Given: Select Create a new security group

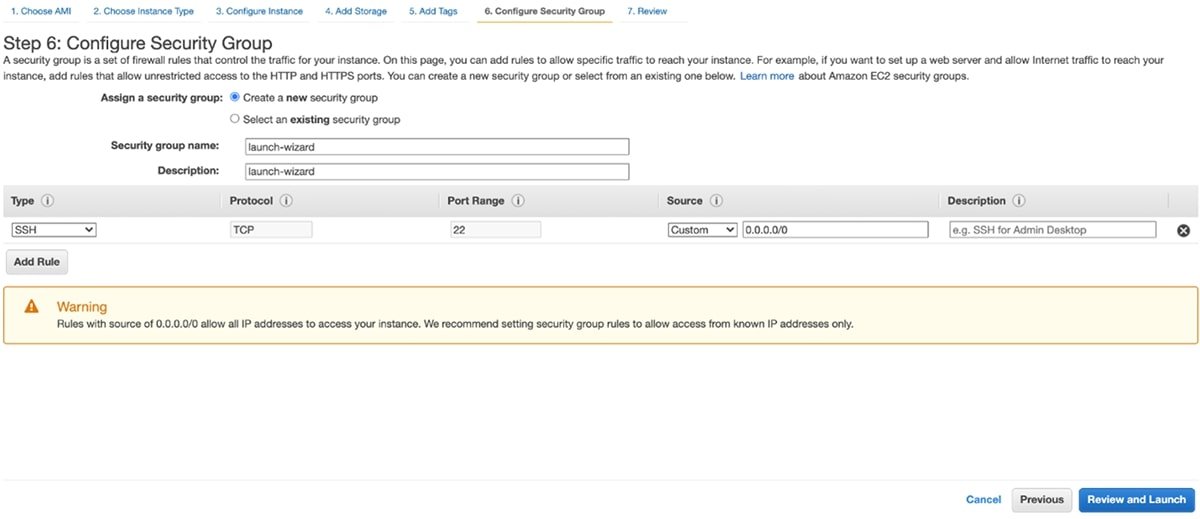Looking at the screenshot, I should point(235,98).
